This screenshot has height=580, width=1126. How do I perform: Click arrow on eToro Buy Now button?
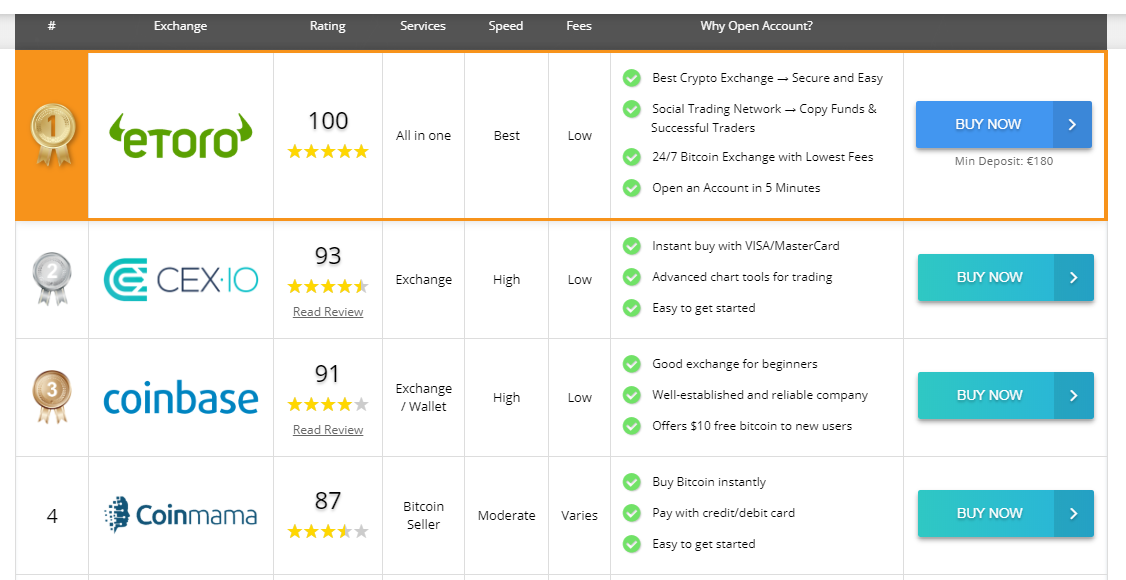1071,125
